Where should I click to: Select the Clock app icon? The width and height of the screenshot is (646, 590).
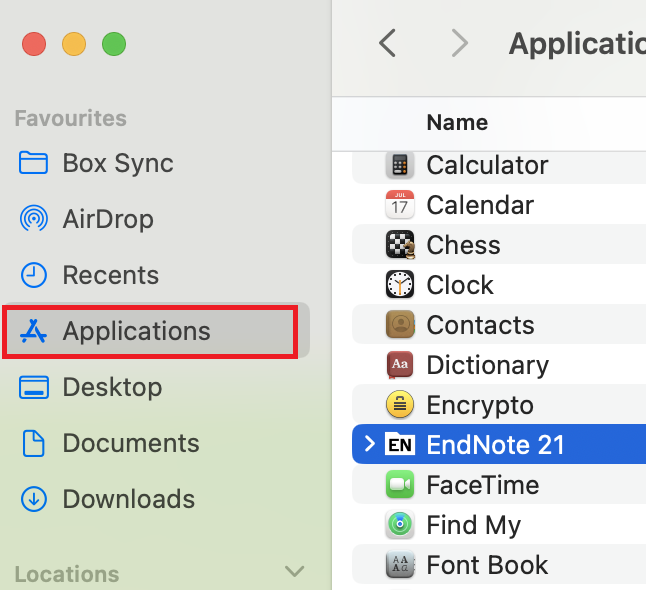[x=400, y=285]
